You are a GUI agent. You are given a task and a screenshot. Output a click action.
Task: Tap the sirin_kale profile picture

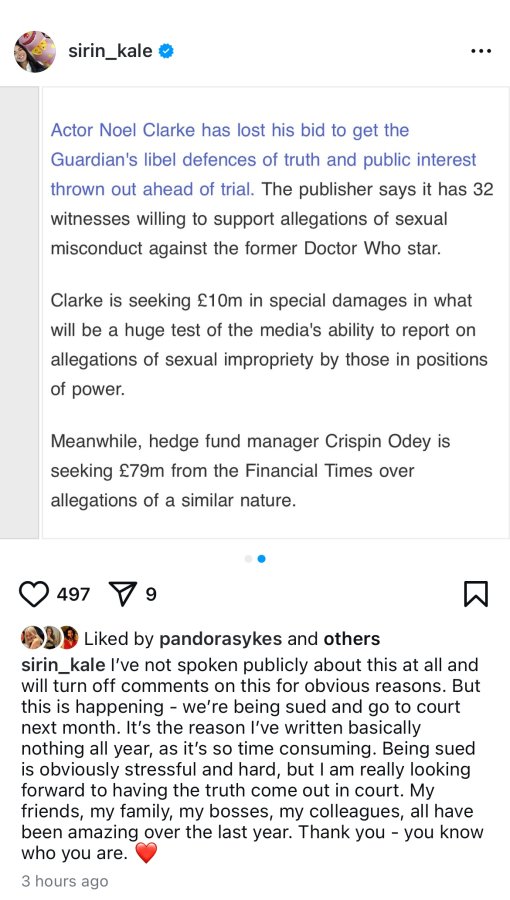(35, 52)
